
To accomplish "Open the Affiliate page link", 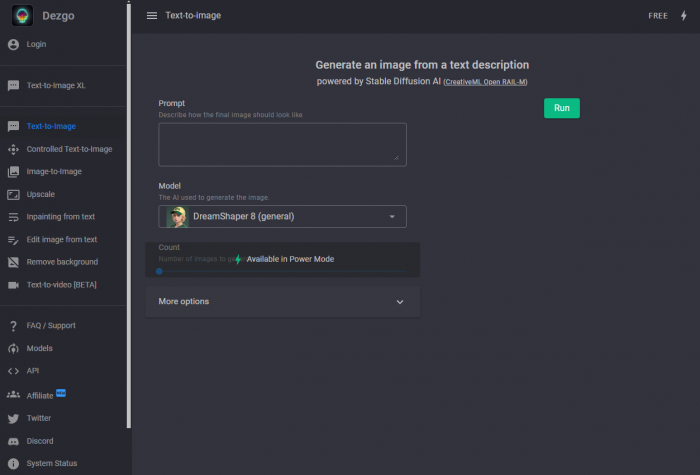I will [x=40, y=396].
